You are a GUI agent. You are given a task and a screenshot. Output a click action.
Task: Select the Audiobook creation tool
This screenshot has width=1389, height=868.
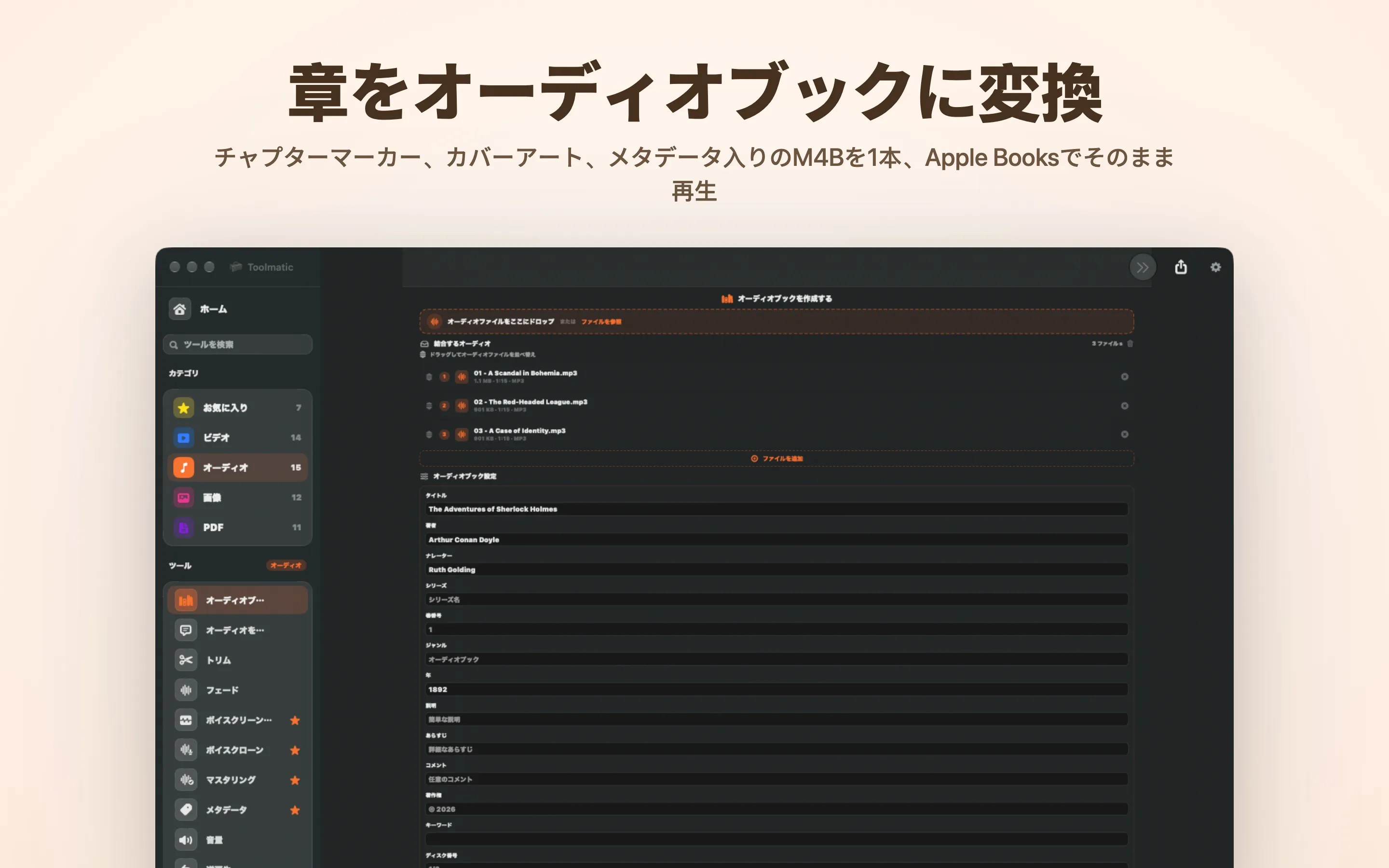[x=238, y=600]
